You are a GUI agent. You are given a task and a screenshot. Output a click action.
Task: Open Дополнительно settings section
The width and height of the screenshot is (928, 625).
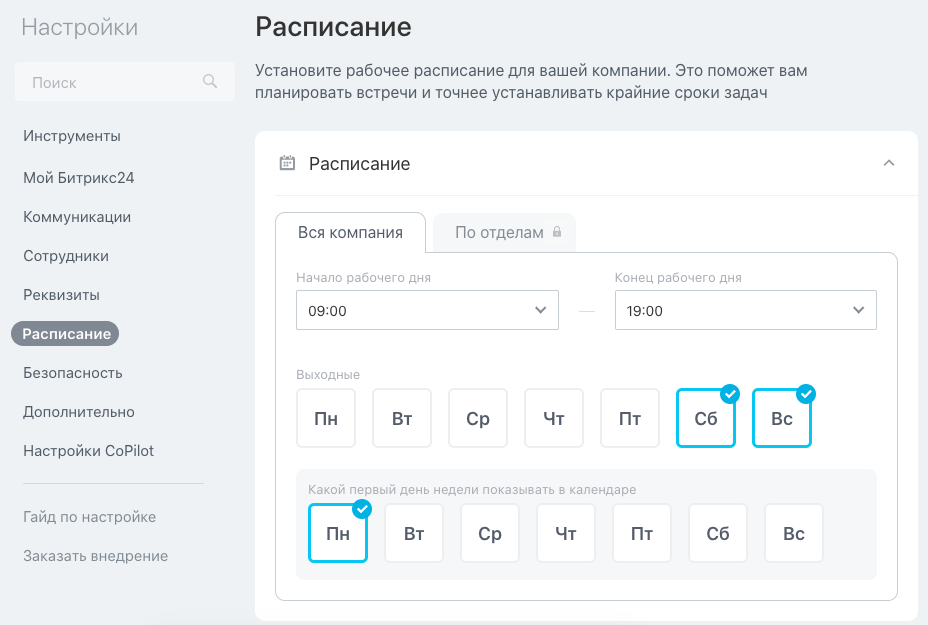click(x=79, y=412)
